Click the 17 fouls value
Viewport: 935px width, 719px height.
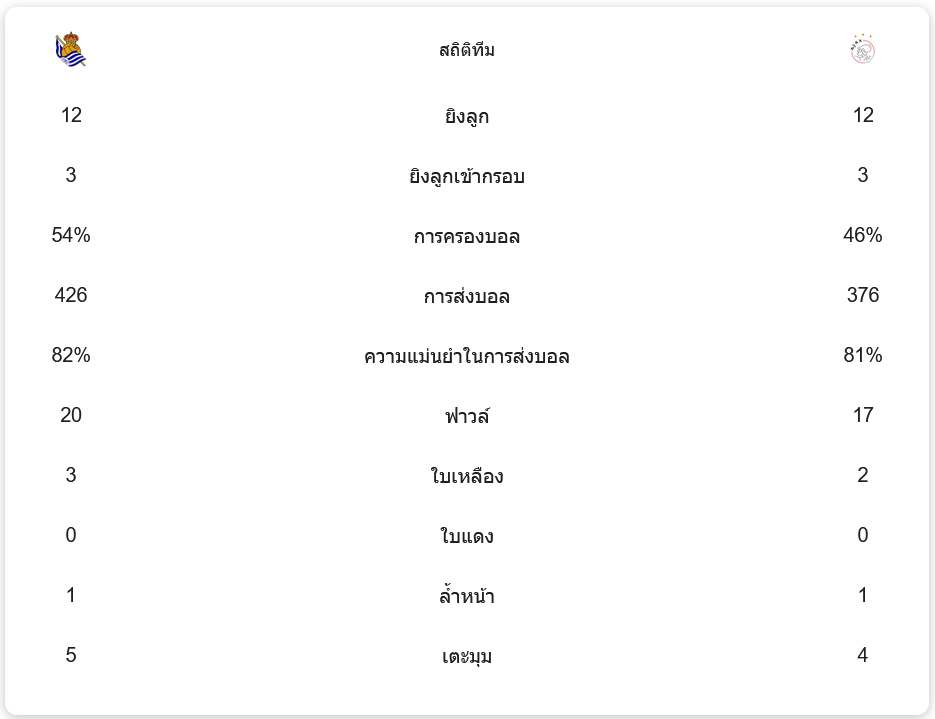tap(863, 415)
